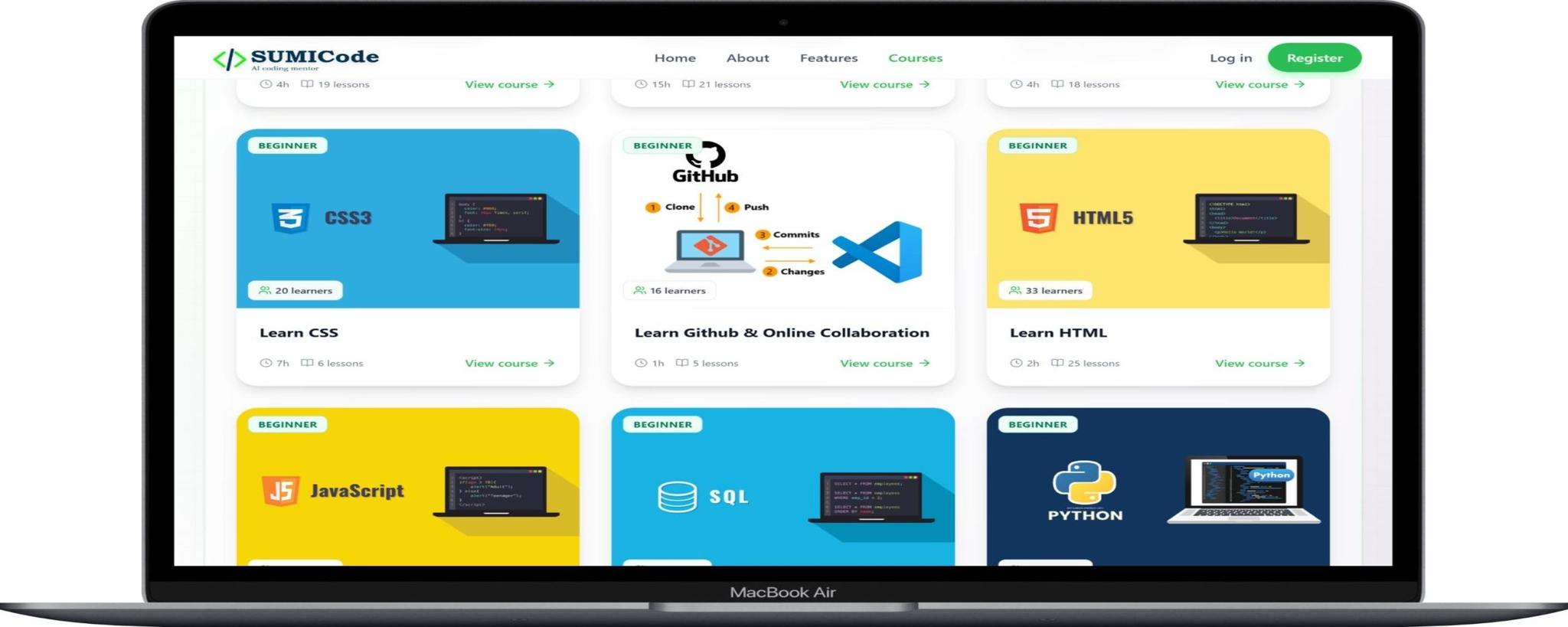The image size is (1568, 627).
Task: Open the Home nav item
Action: (675, 58)
